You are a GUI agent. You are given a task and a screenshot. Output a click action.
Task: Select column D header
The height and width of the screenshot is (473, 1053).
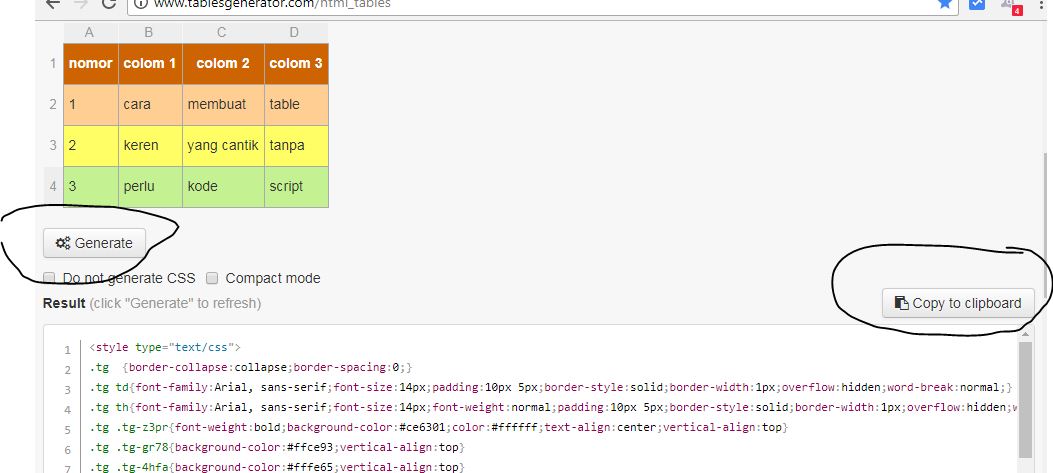pyautogui.click(x=295, y=32)
